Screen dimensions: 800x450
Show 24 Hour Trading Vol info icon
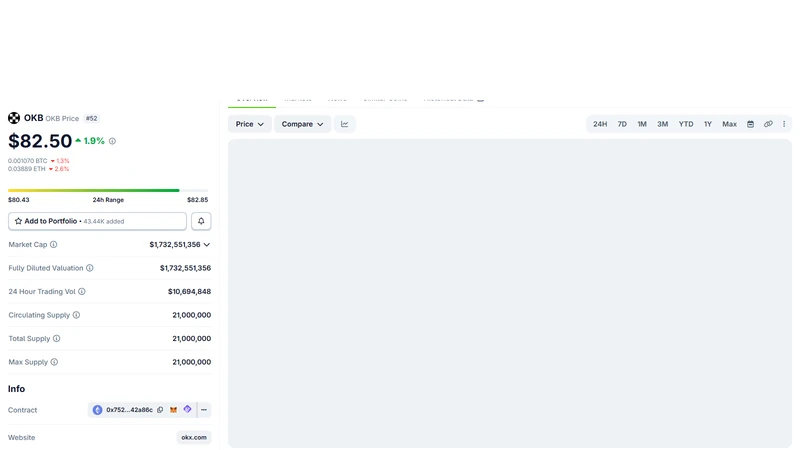[x=82, y=291]
